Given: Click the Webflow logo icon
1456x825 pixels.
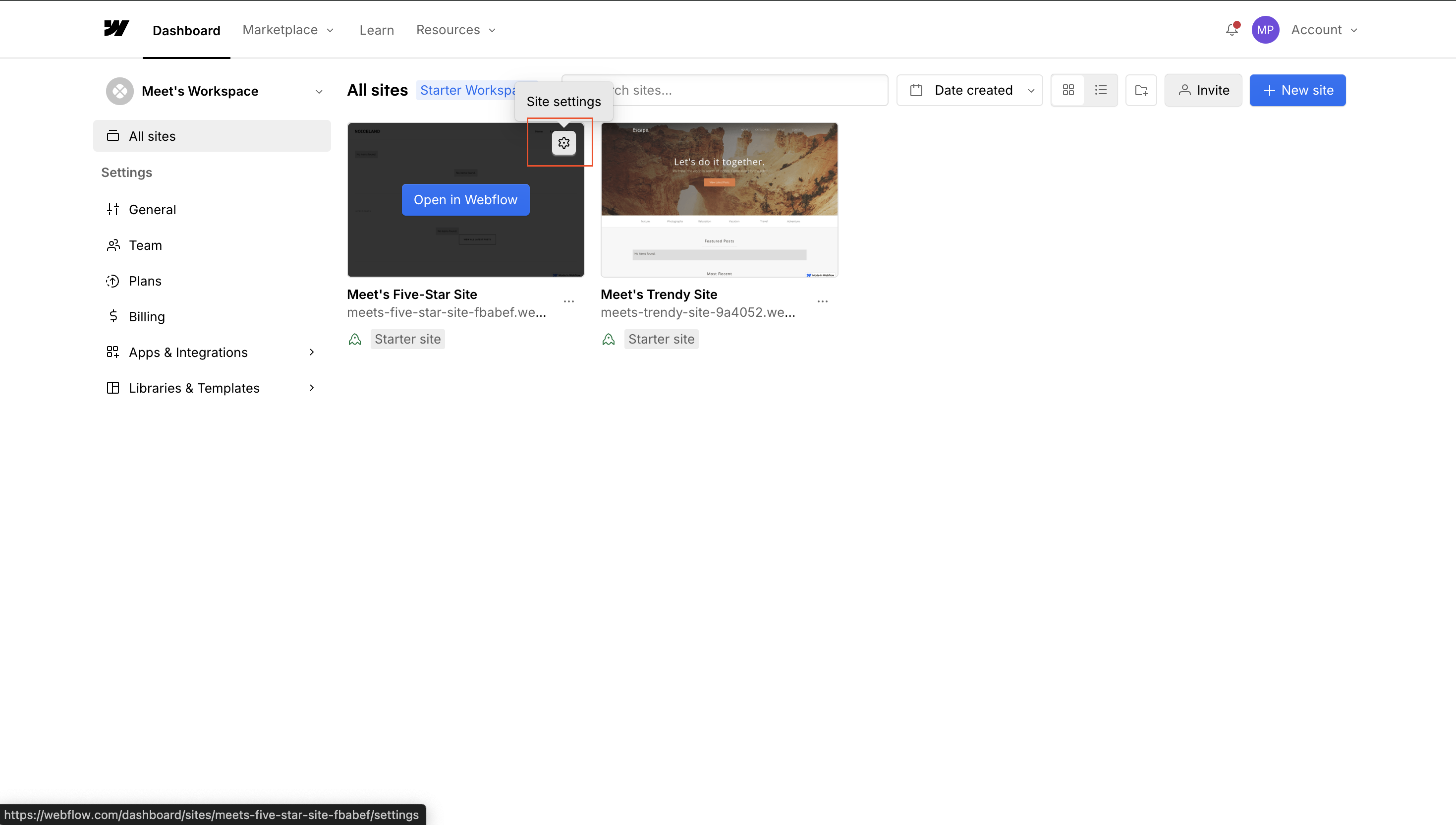Looking at the screenshot, I should 116,29.
